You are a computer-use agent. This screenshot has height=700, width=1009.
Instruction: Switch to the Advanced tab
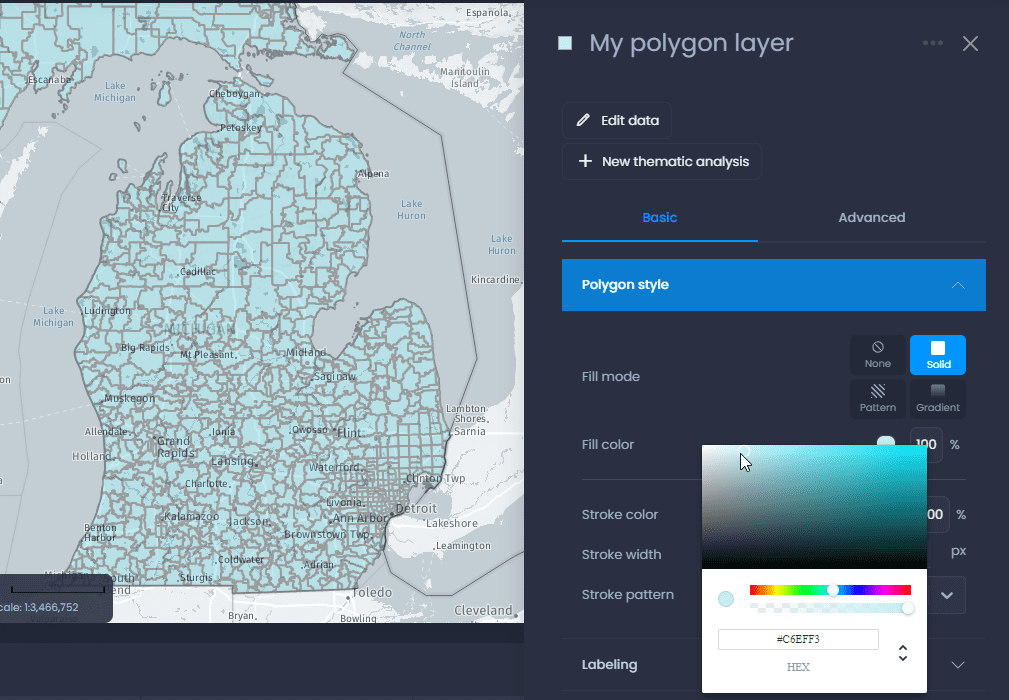(871, 217)
